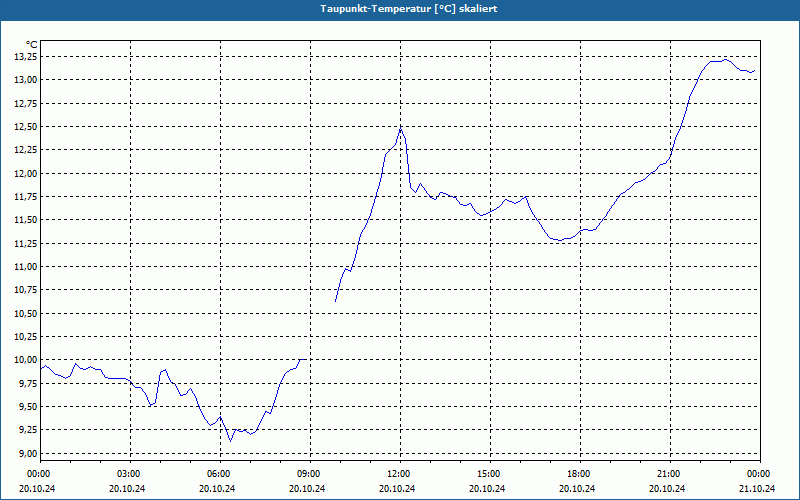Screen dimensions: 800x500
Task: Click the °C unit label on the axis
Action: click(x=32, y=45)
